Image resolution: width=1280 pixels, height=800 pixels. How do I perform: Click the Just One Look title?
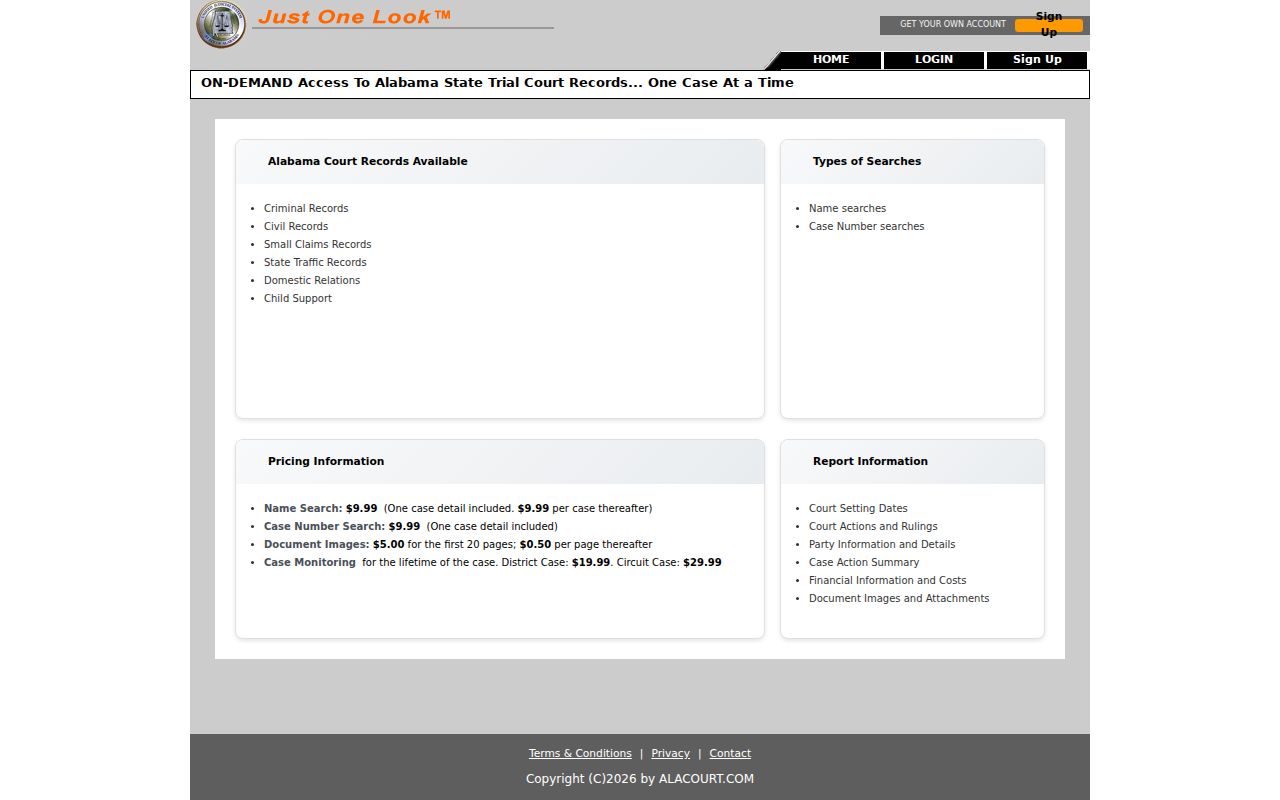point(355,16)
